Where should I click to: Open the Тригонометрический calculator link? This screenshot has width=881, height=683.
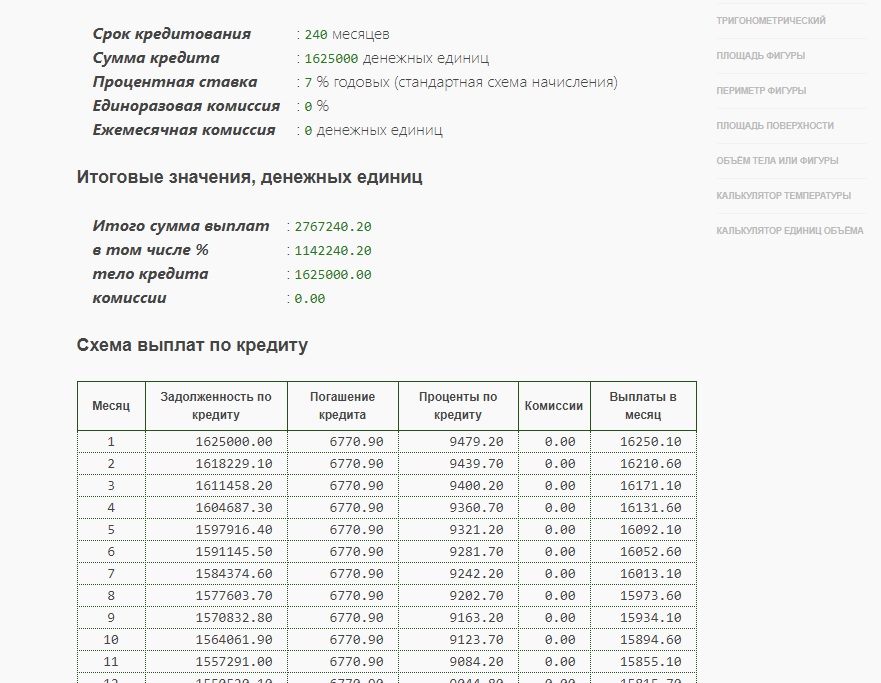click(x=771, y=21)
